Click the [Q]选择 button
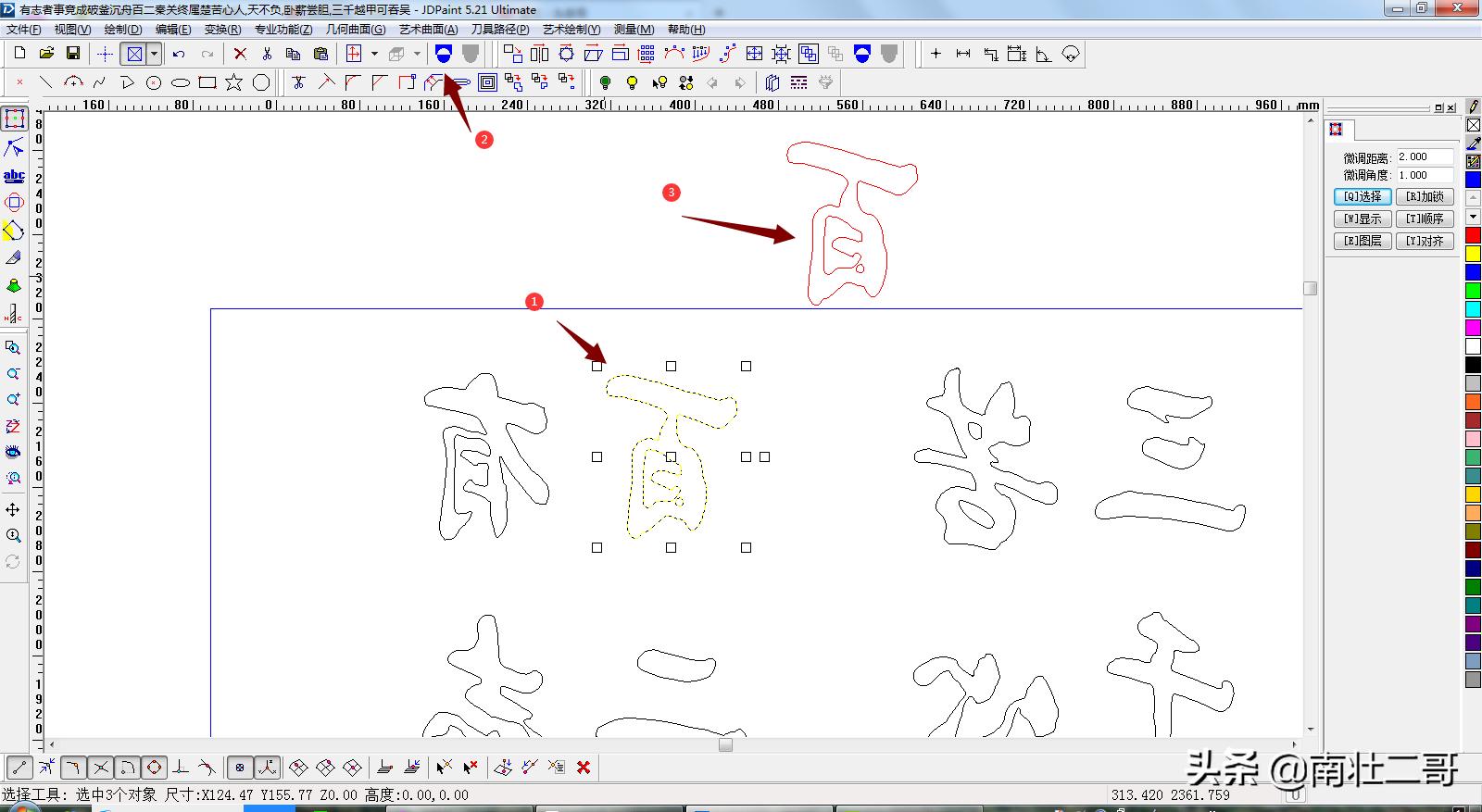The width and height of the screenshot is (1482, 812). point(1363,196)
